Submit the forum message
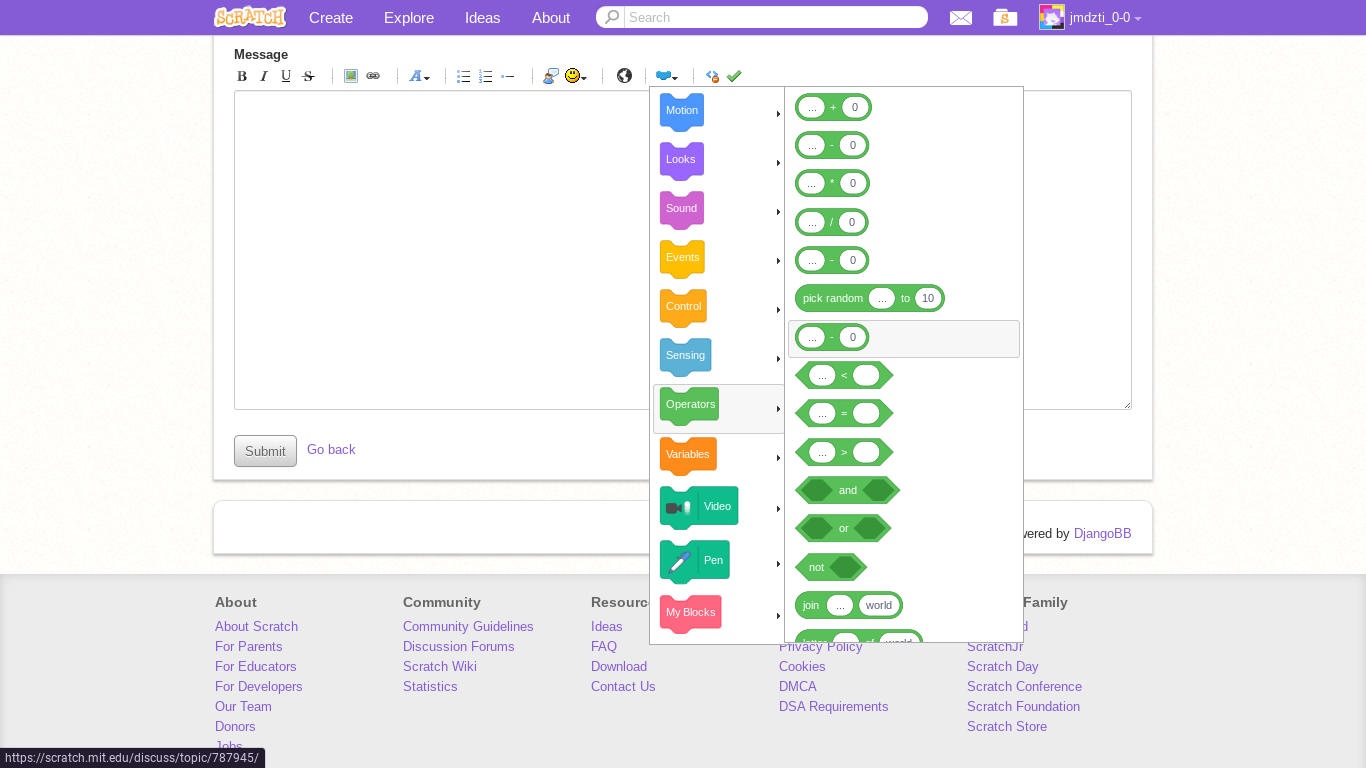The width and height of the screenshot is (1366, 768). (265, 450)
